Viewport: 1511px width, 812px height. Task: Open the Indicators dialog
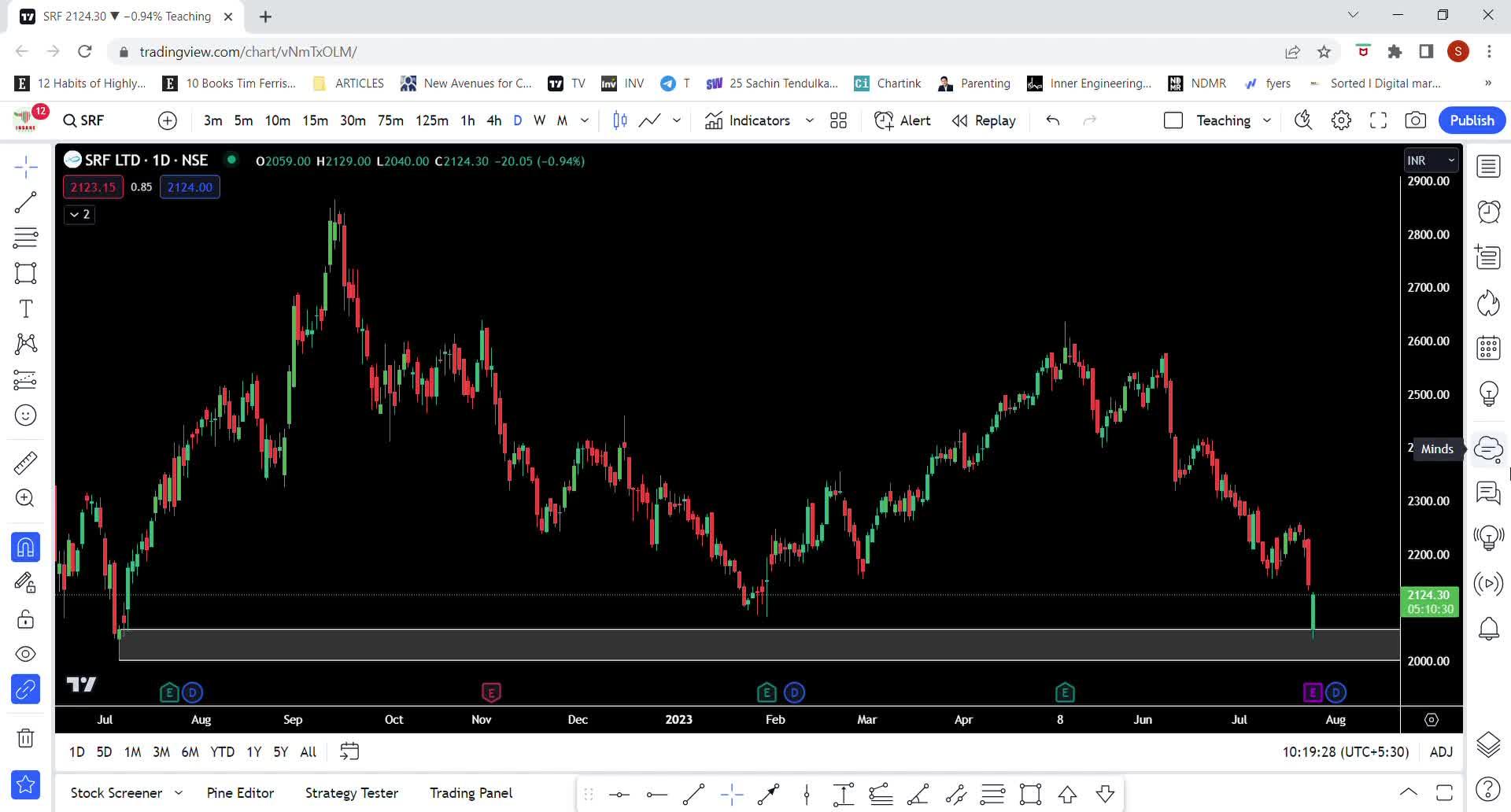748,120
